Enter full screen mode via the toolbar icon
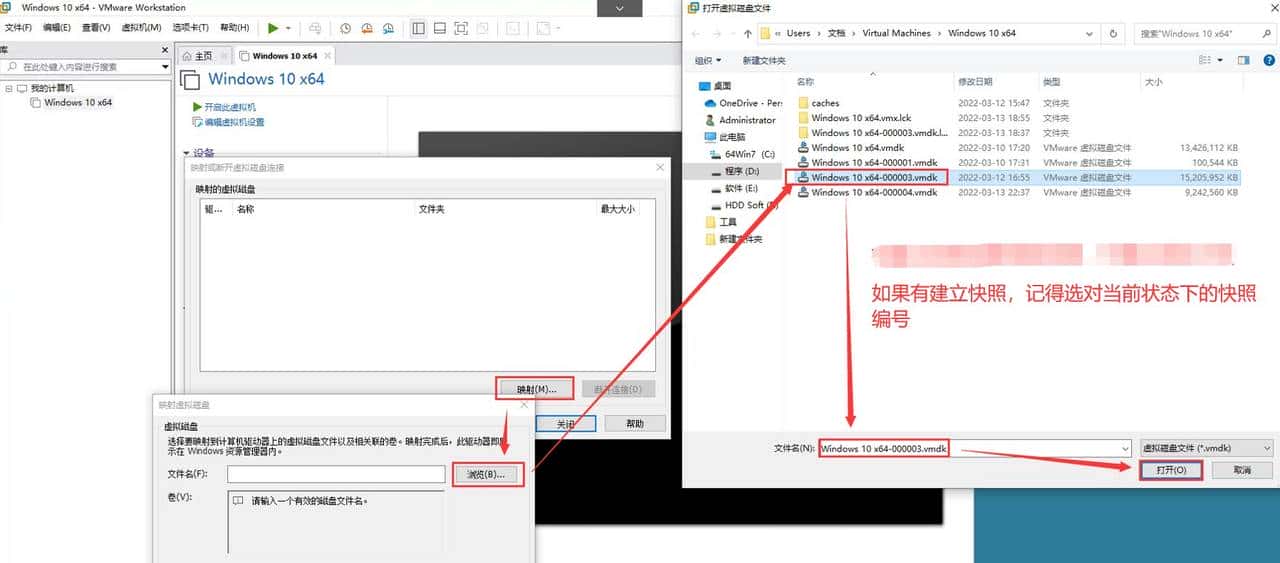Viewport: 1280px width, 563px height. pos(461,29)
